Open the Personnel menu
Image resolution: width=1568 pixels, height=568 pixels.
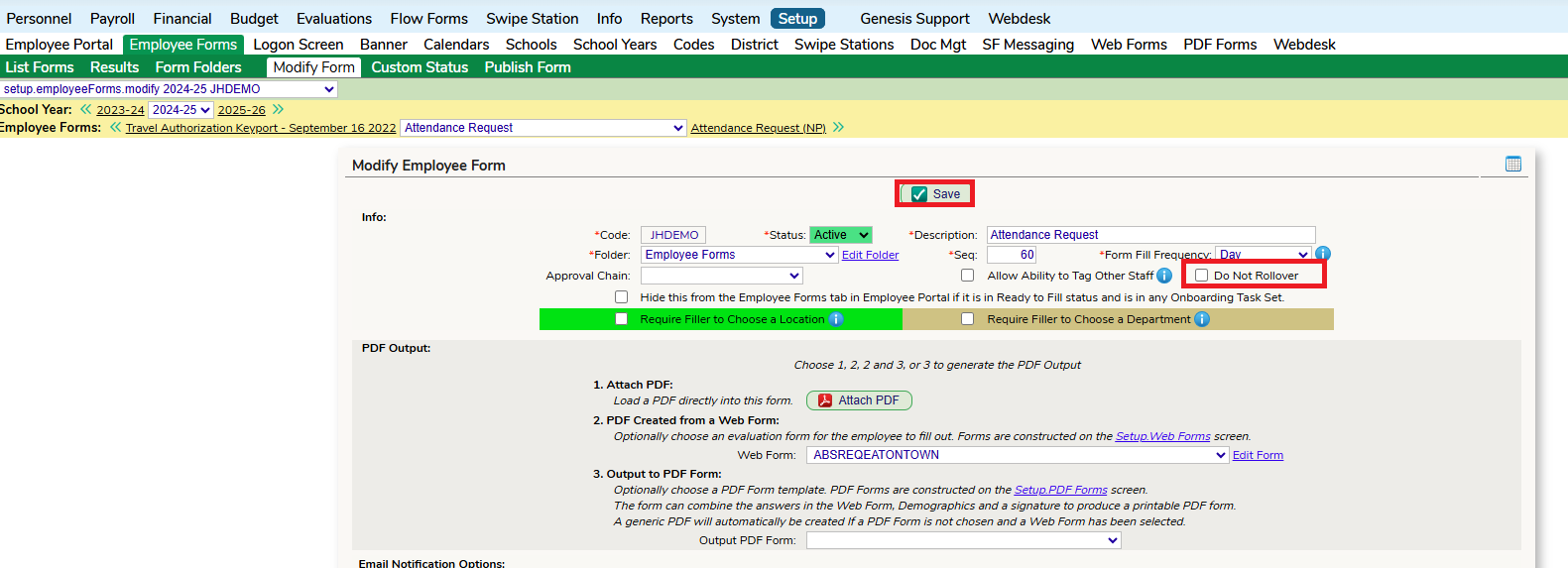pos(39,18)
